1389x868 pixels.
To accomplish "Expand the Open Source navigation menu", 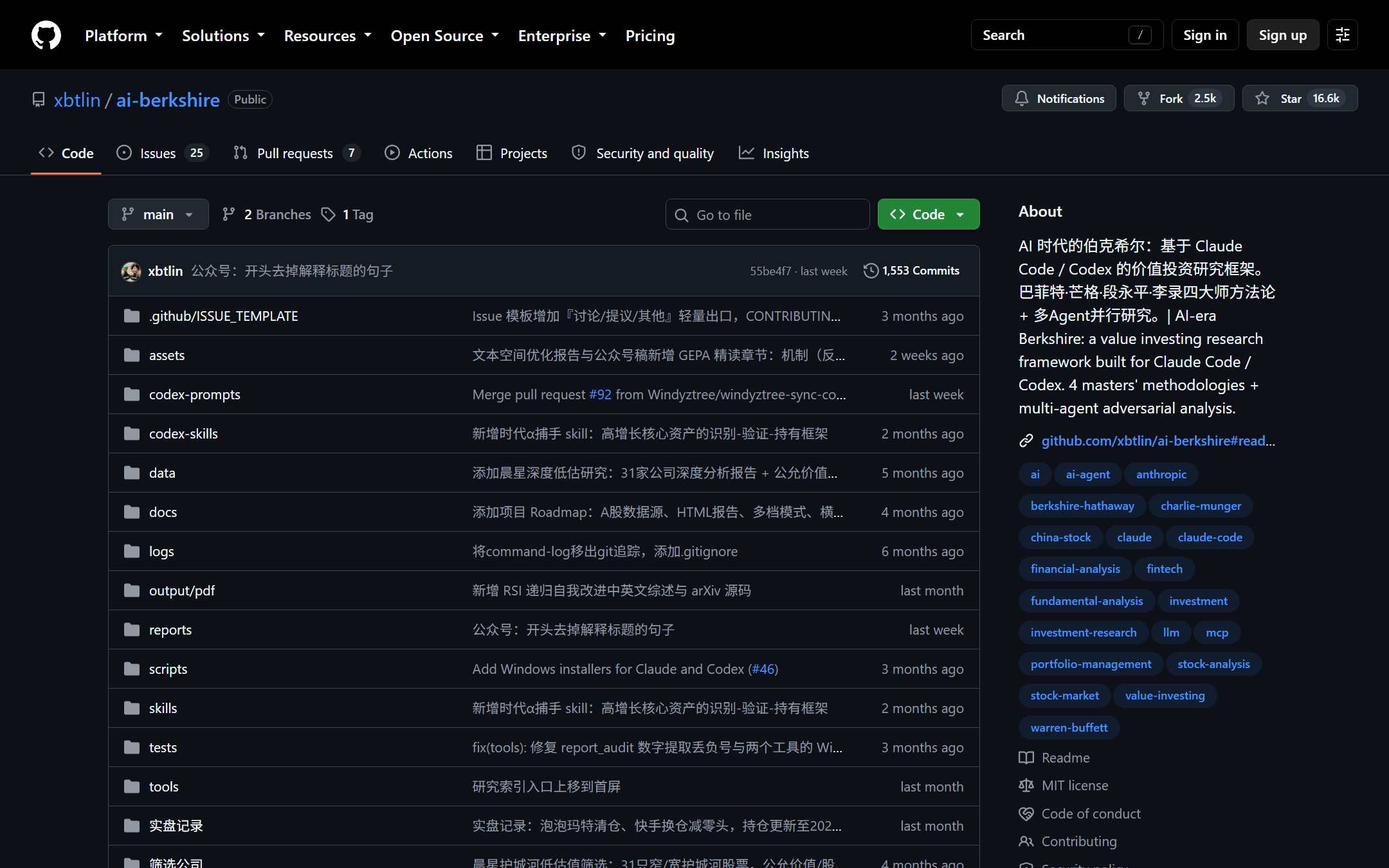I will click(445, 35).
